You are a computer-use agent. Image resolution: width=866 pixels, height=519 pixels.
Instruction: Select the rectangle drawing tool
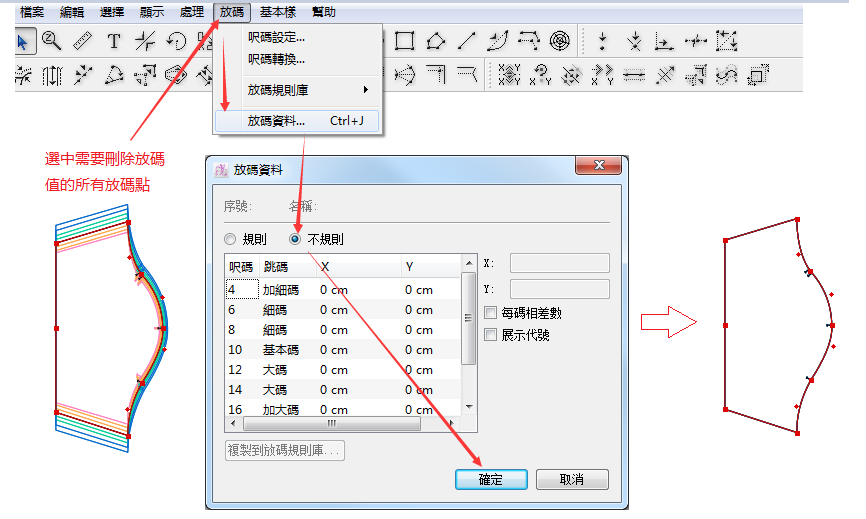[x=405, y=41]
